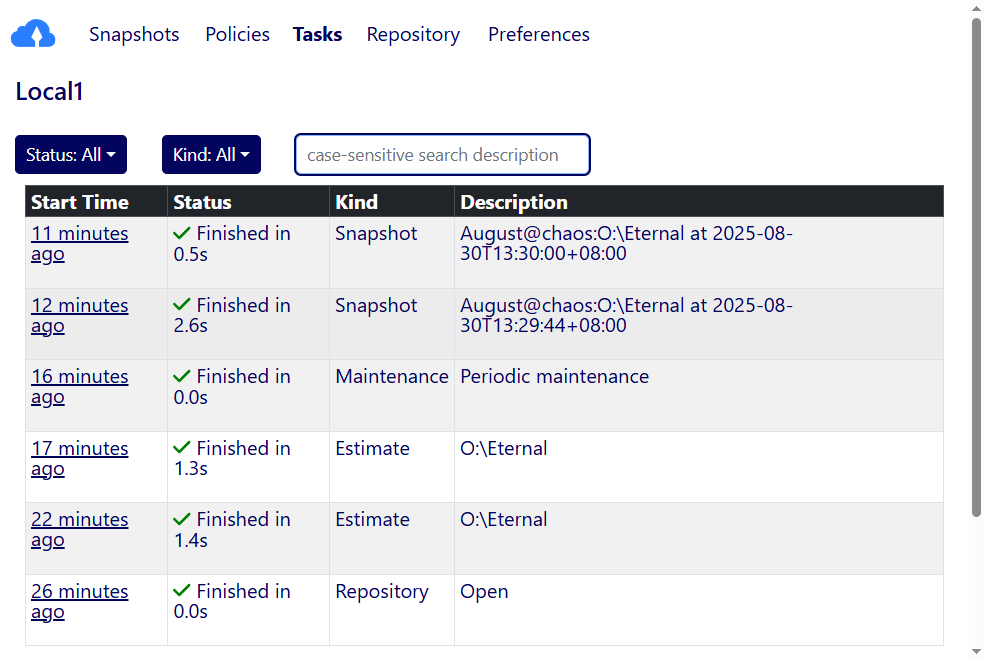Image resolution: width=984 pixels, height=661 pixels.
Task: Expand the Kind: All dropdown
Action: [x=211, y=155]
